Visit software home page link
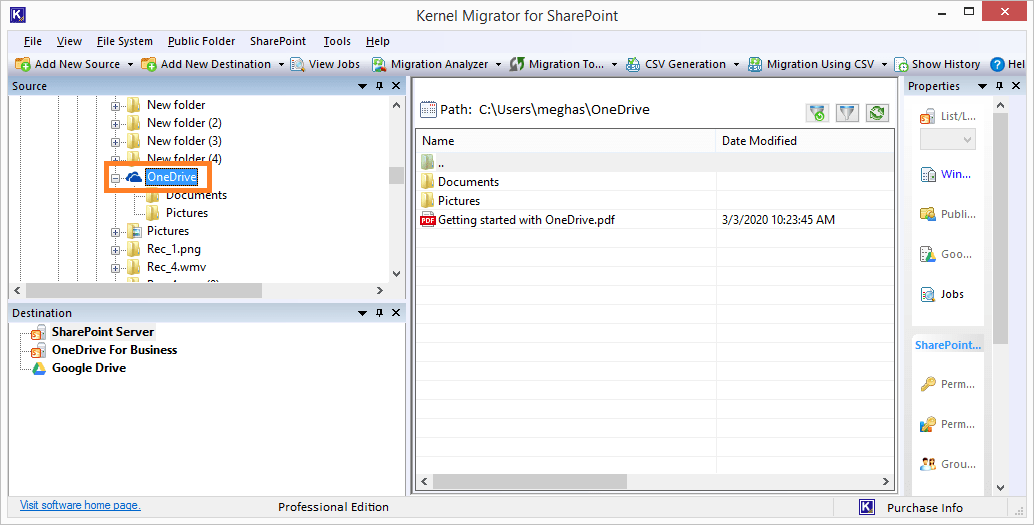Viewport: 1034px width, 525px height. point(80,505)
